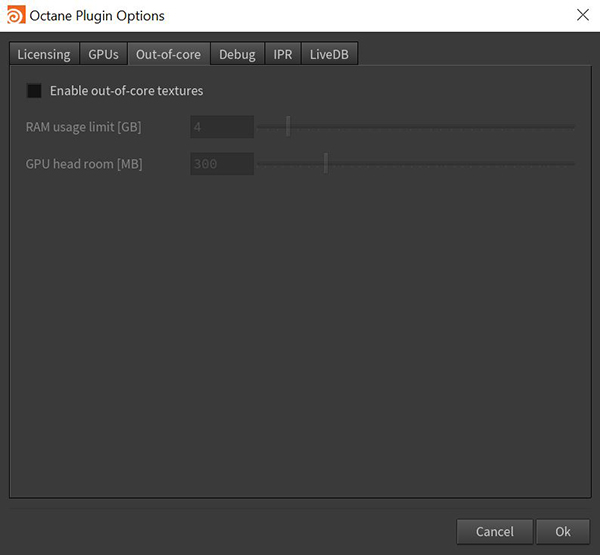Switch to the LiveDB tab
This screenshot has width=600, height=555.
tap(329, 55)
